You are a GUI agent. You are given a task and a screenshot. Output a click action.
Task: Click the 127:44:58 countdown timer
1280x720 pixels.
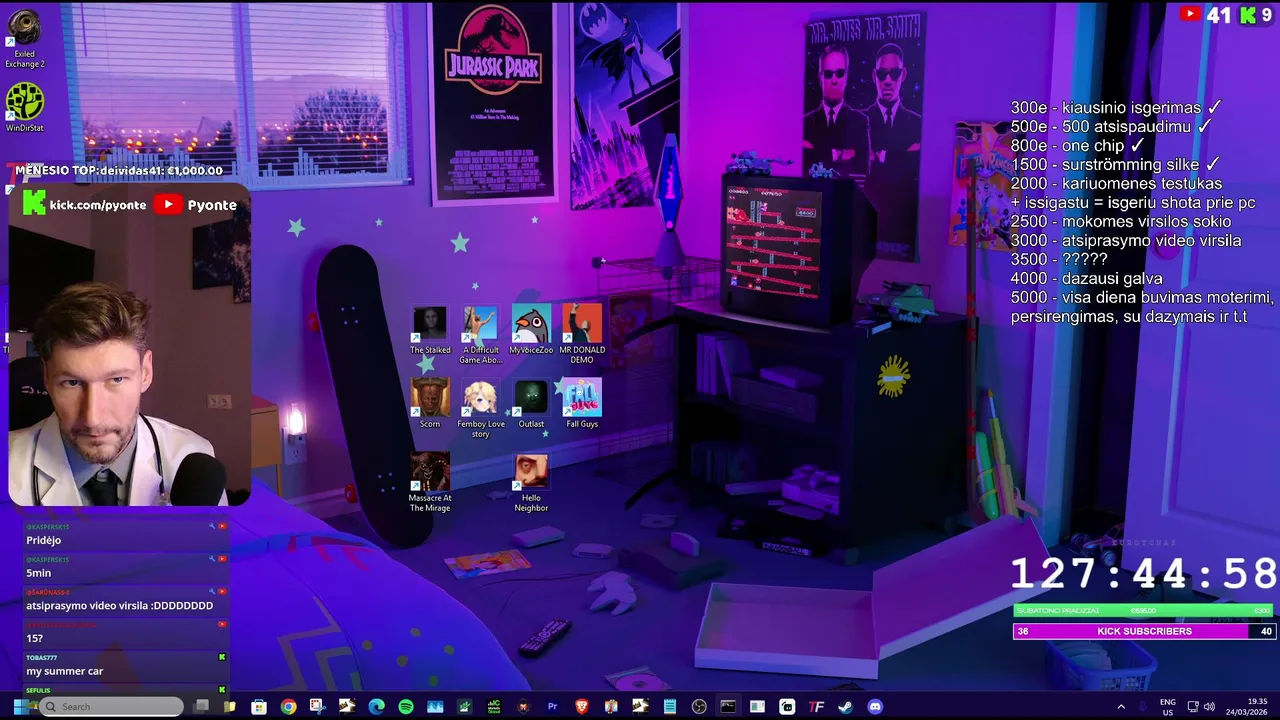(1144, 575)
